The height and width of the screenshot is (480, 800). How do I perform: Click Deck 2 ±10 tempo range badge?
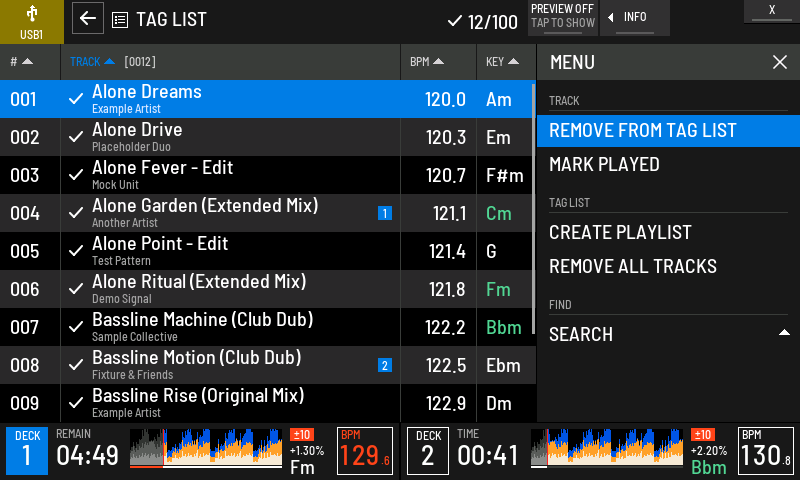pos(703,435)
